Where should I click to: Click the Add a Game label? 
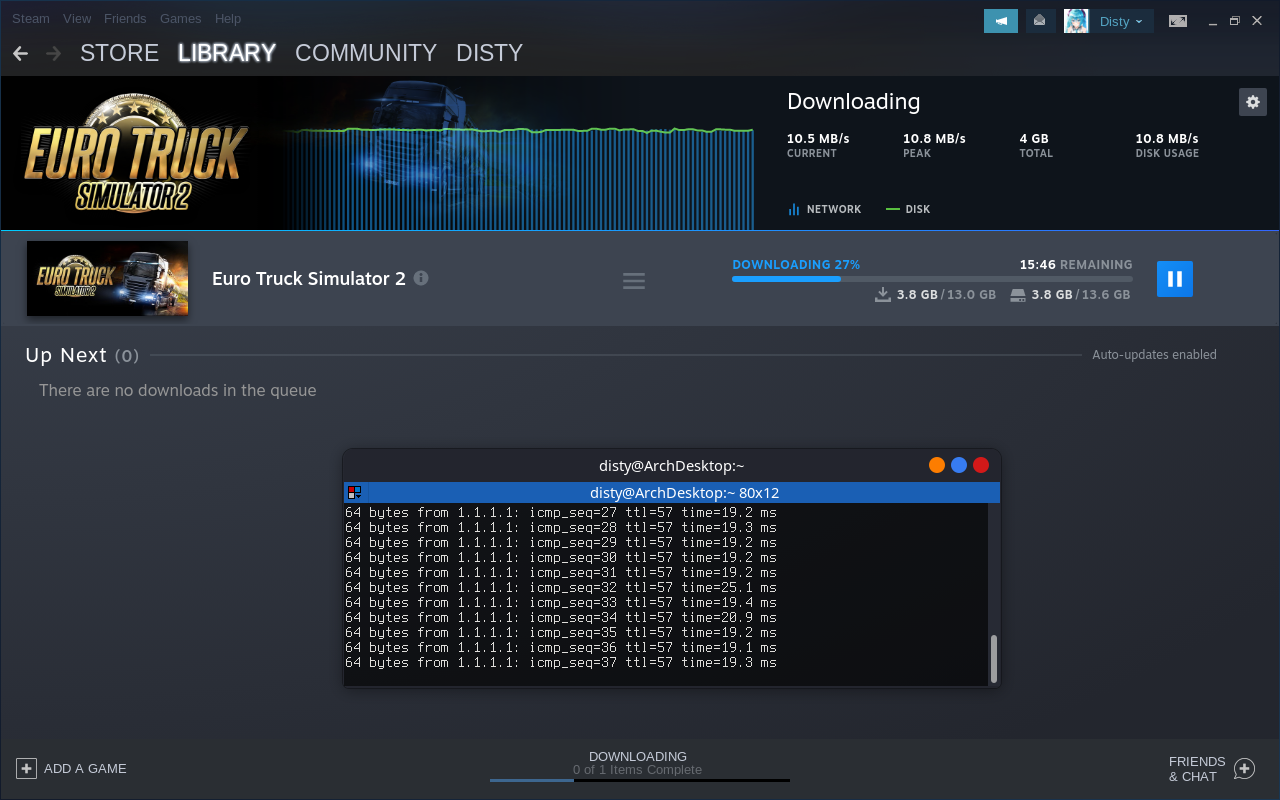click(85, 768)
